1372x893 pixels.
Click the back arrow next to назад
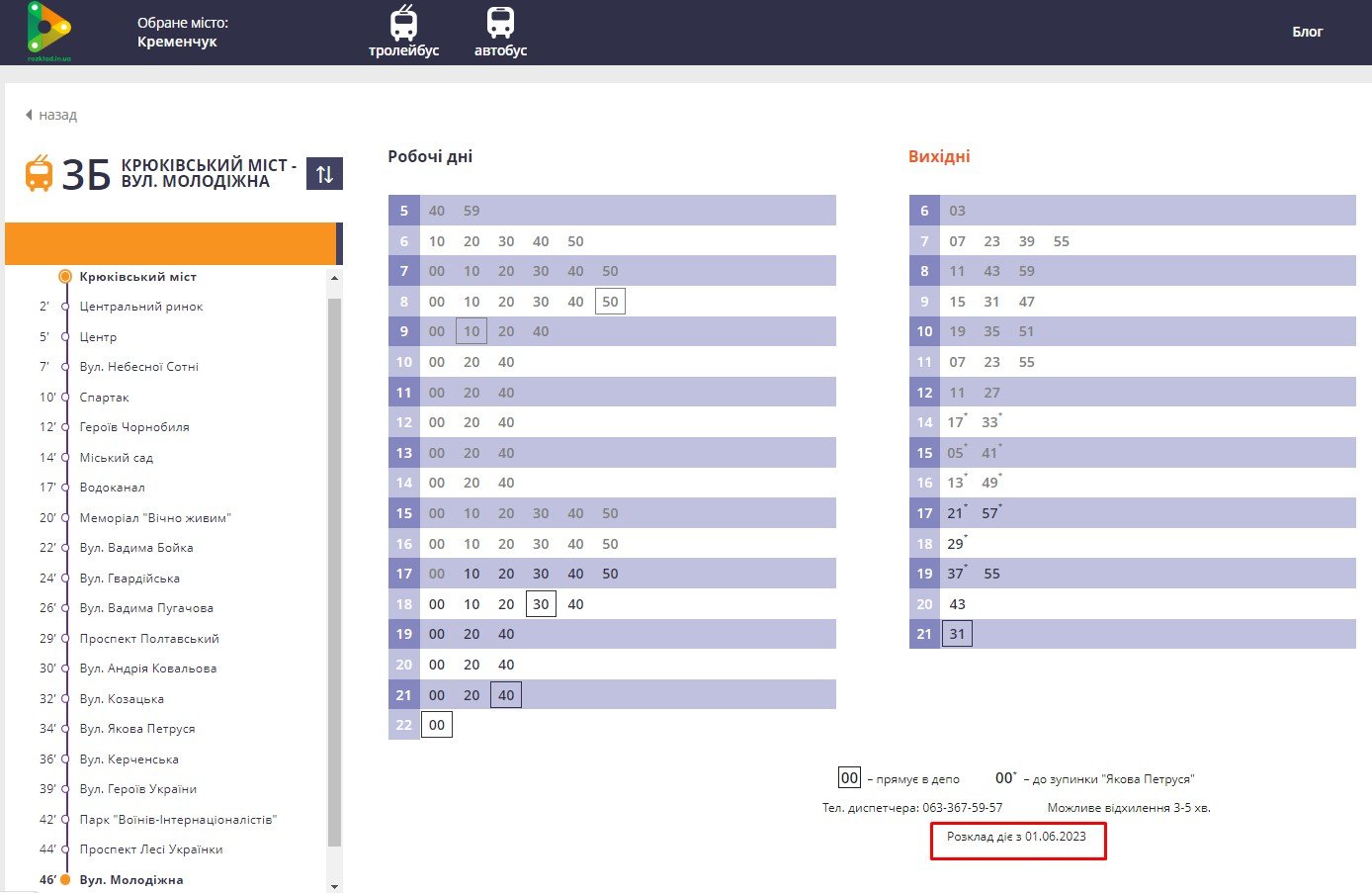[29, 115]
